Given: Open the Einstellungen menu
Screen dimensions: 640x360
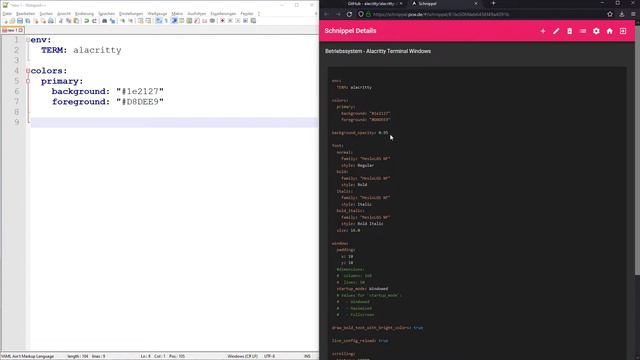Looking at the screenshot, I should (131, 13).
